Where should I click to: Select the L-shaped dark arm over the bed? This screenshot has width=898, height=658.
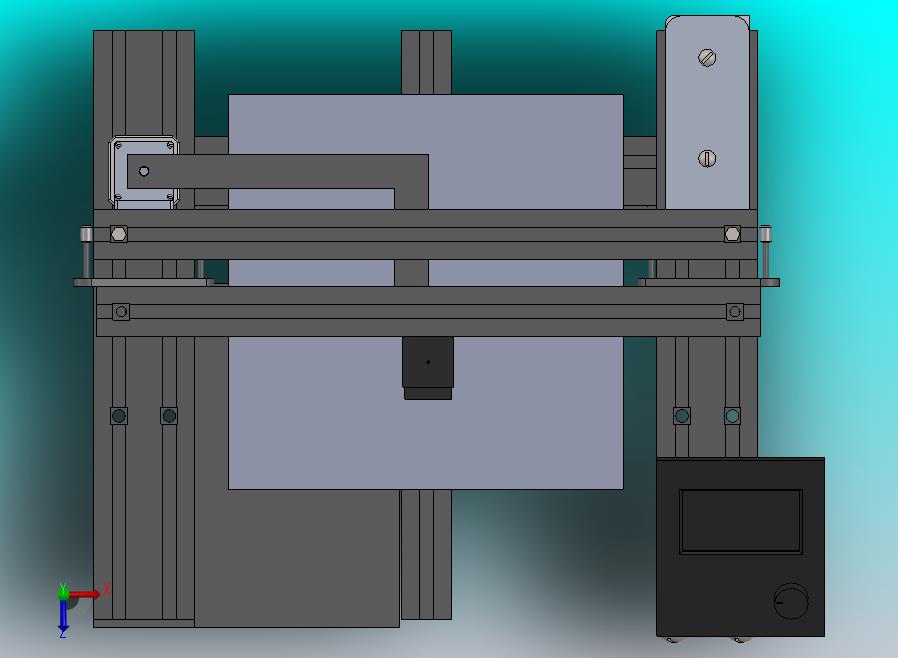click(x=278, y=171)
